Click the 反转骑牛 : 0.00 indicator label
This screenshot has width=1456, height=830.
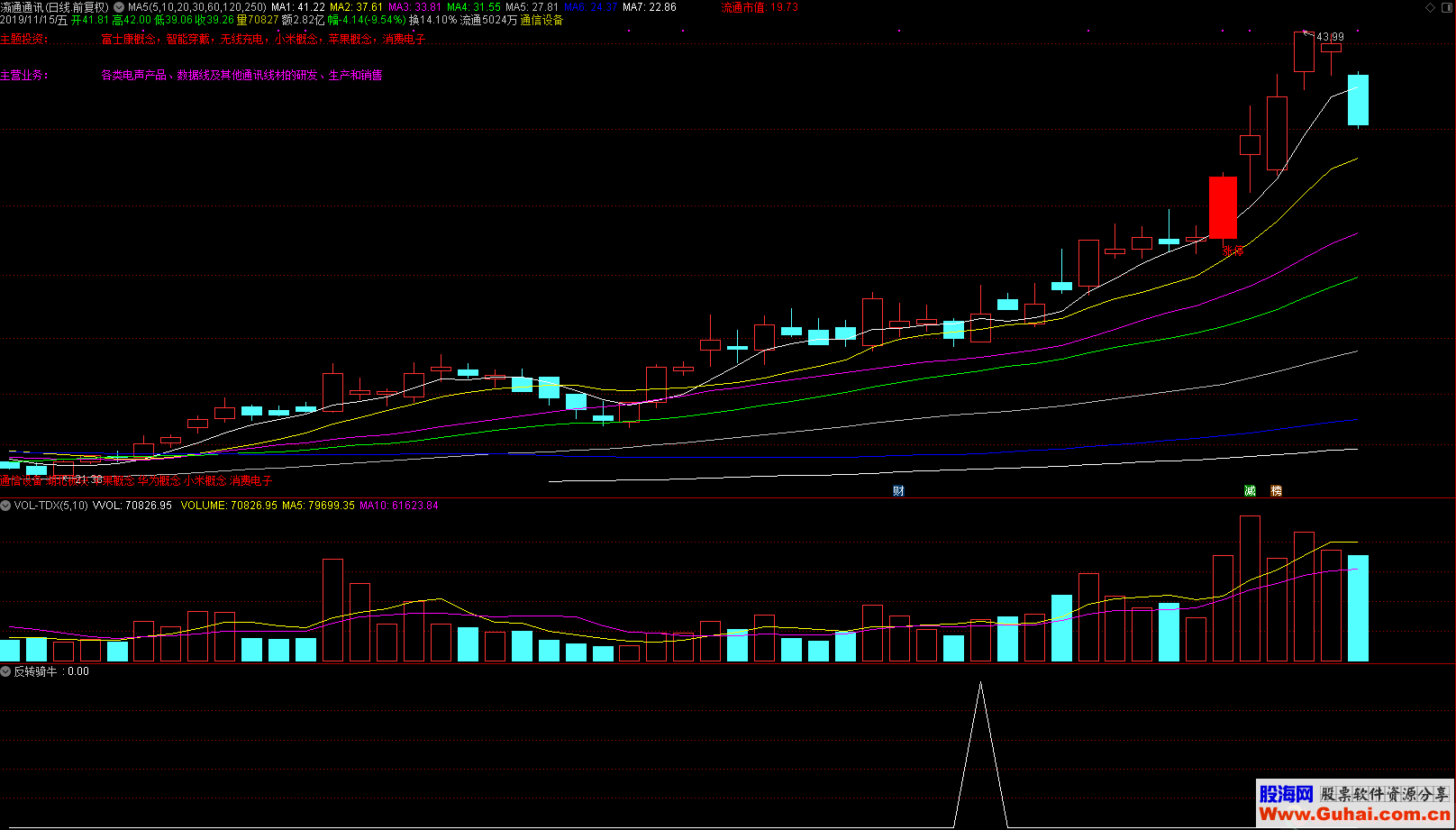coord(51,671)
